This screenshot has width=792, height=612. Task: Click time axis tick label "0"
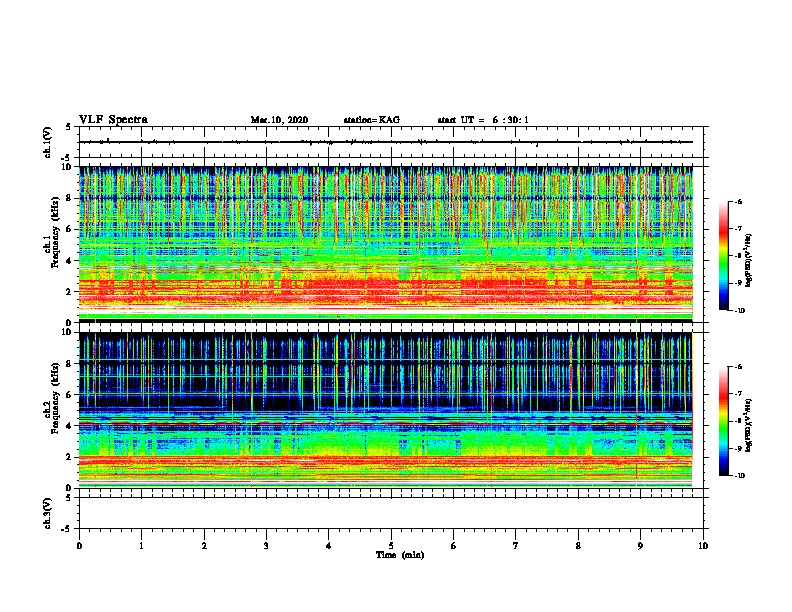(x=79, y=546)
